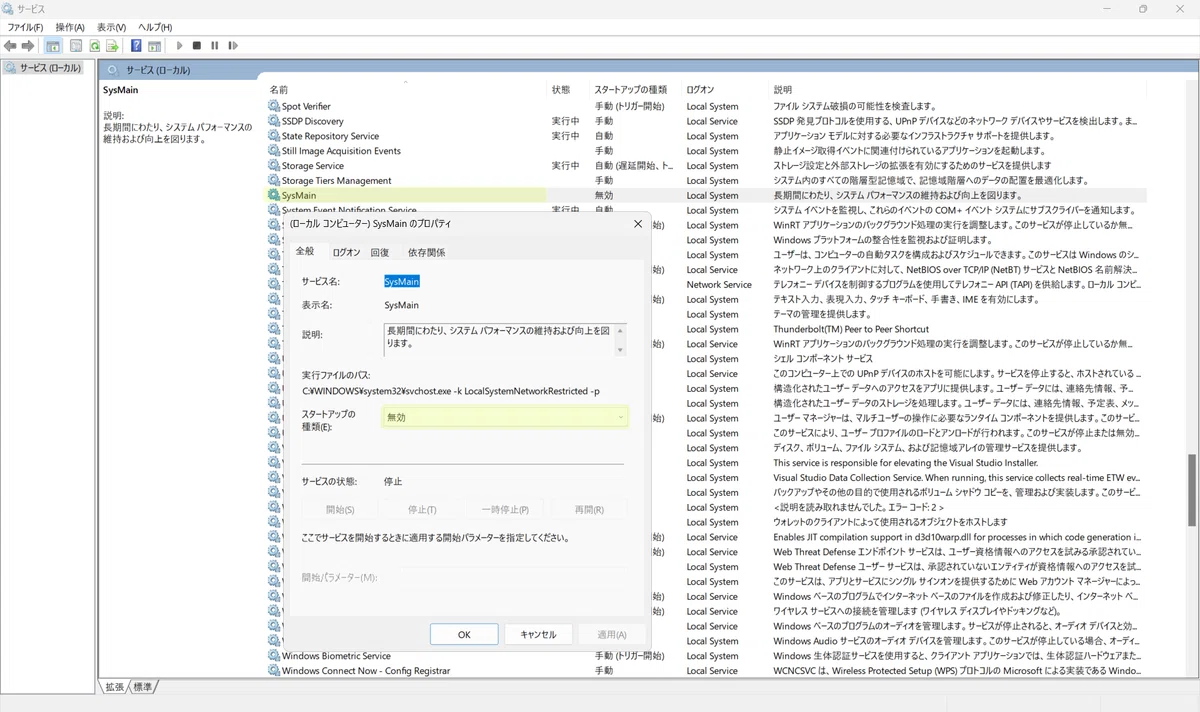Image resolution: width=1200 pixels, height=712 pixels.
Task: Open the properties toolbar icon
Action: [74, 46]
